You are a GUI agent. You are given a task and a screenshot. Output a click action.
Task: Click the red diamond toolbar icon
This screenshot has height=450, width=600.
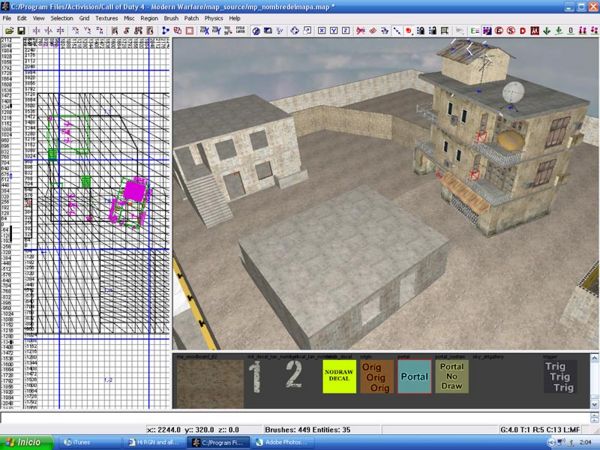(x=373, y=31)
